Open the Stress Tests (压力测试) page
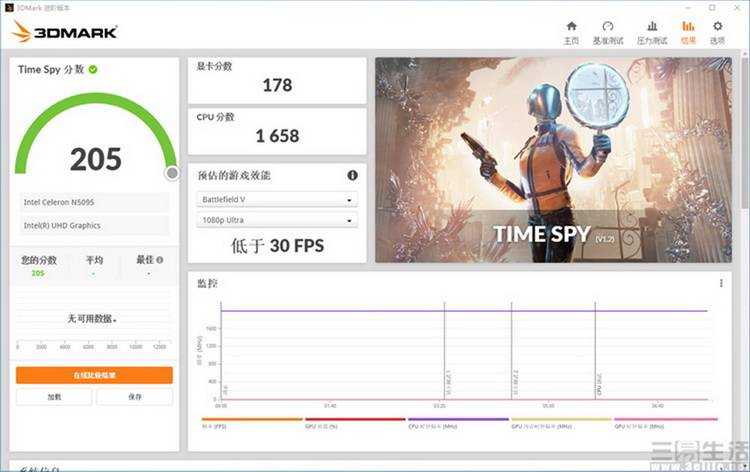 click(651, 32)
